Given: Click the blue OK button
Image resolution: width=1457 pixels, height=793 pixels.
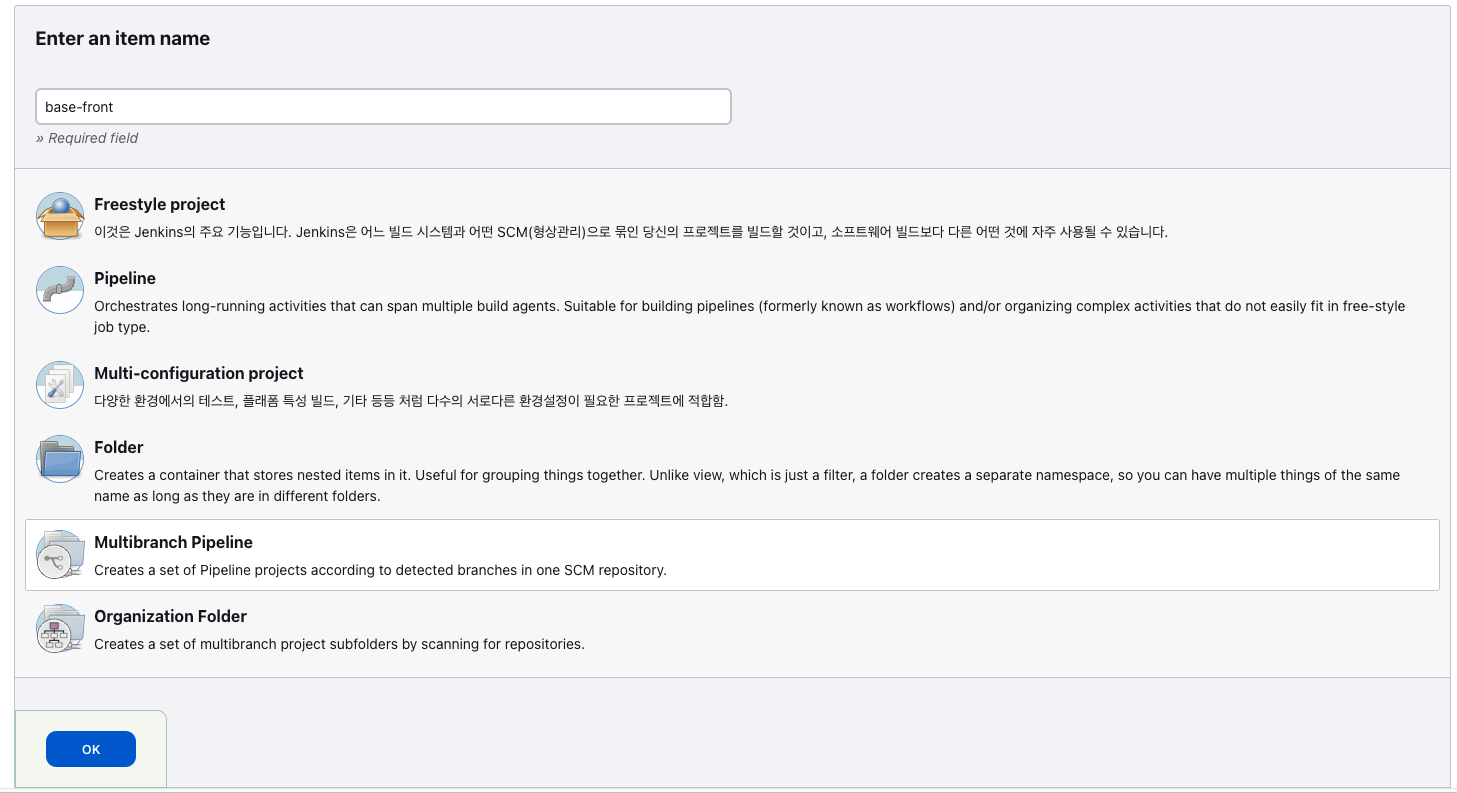Looking at the screenshot, I should (91, 749).
